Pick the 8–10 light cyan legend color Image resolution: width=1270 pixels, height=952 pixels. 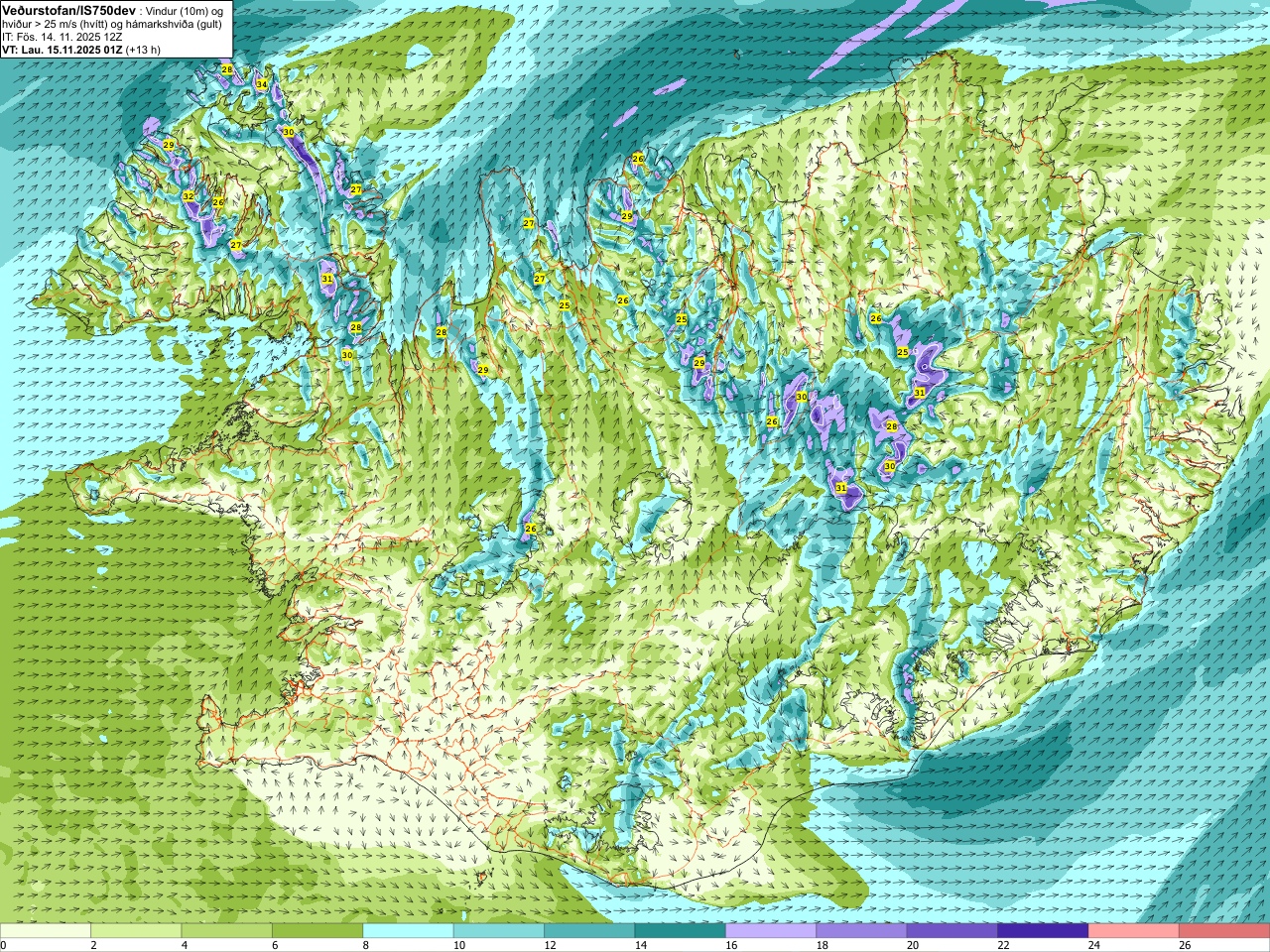(408, 931)
